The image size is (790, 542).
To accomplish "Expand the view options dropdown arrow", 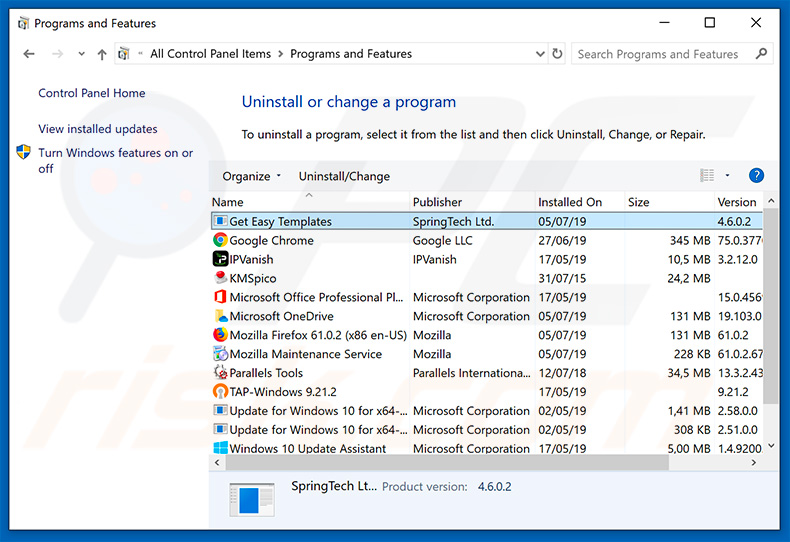I will tap(727, 175).
